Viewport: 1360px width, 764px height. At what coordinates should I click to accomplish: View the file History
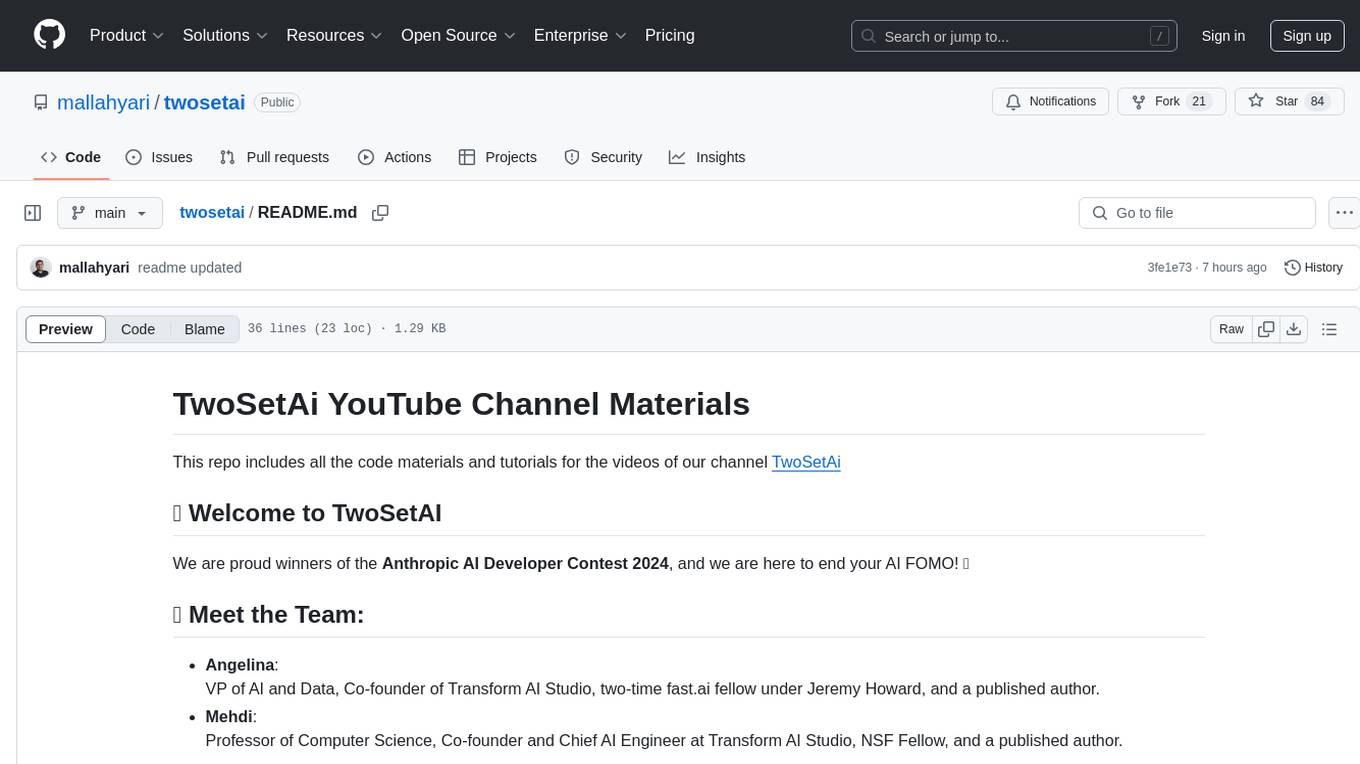click(x=1313, y=268)
